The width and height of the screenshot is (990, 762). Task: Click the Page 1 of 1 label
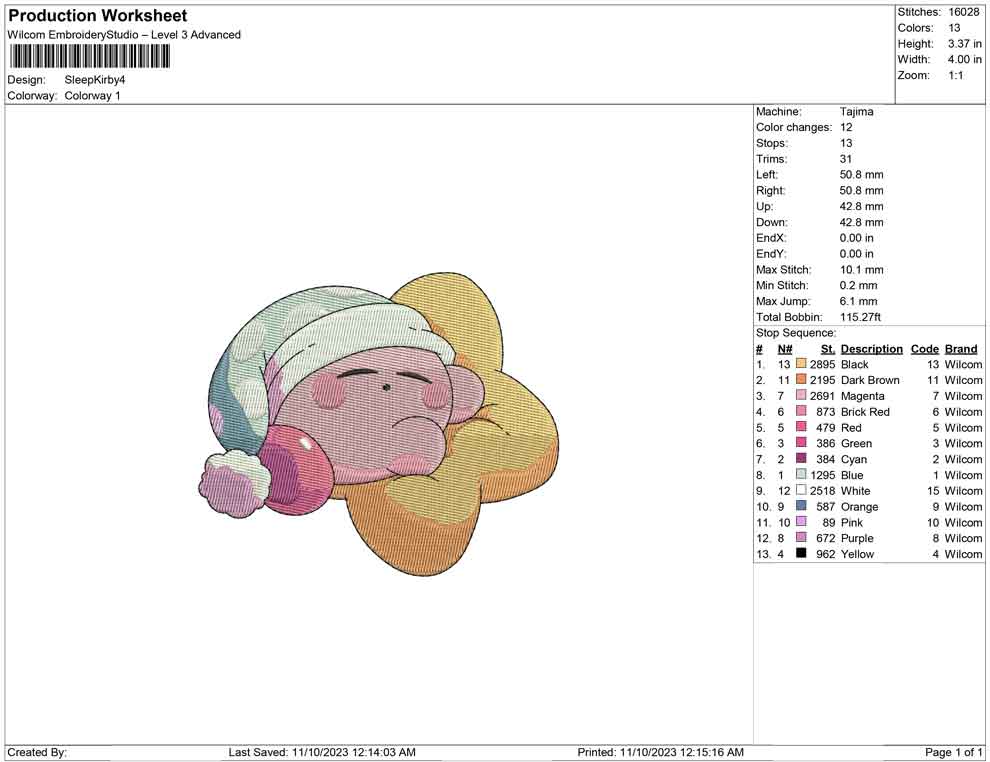[x=952, y=752]
